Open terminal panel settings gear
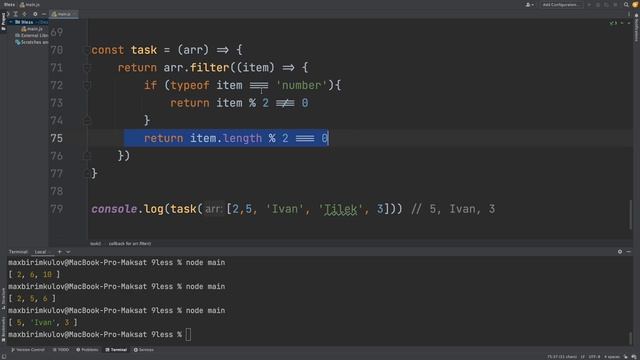640x360 pixels. (x=620, y=252)
